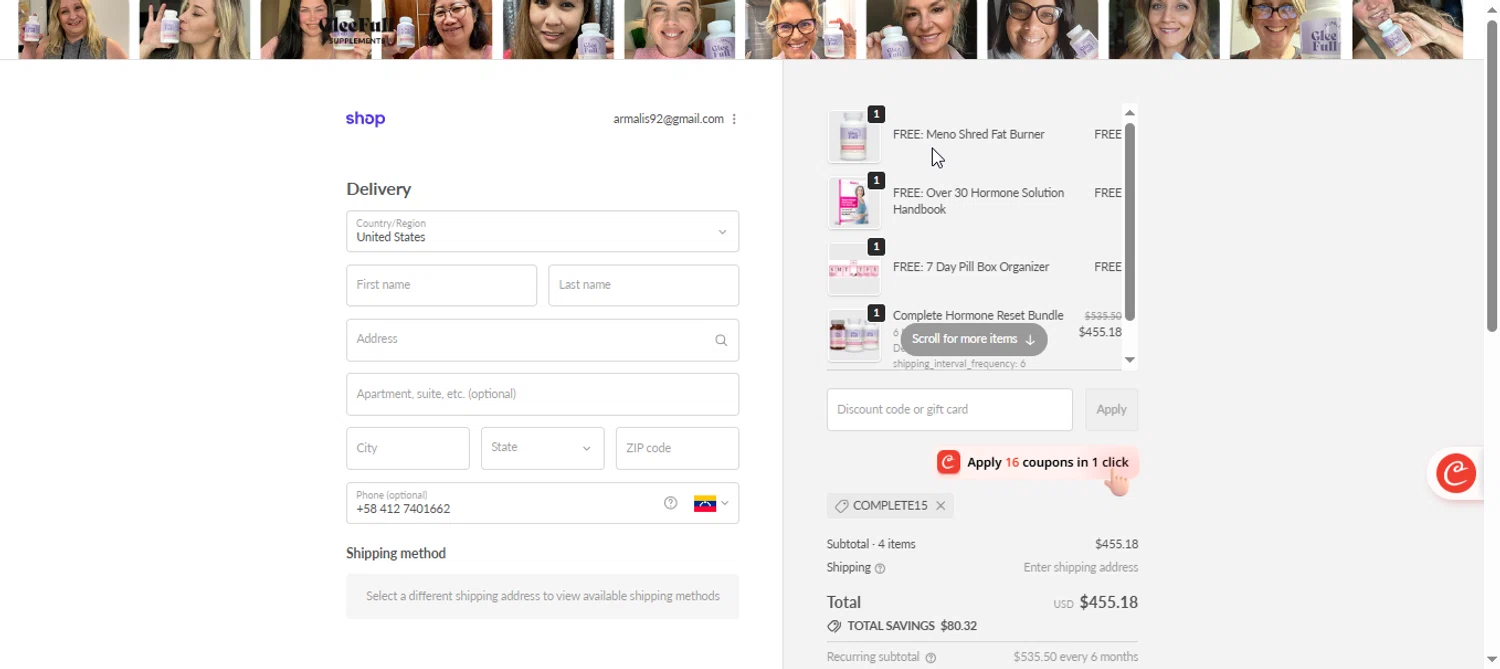The width and height of the screenshot is (1500, 669).
Task: Click the phone help question-mark icon
Action: pyautogui.click(x=671, y=503)
